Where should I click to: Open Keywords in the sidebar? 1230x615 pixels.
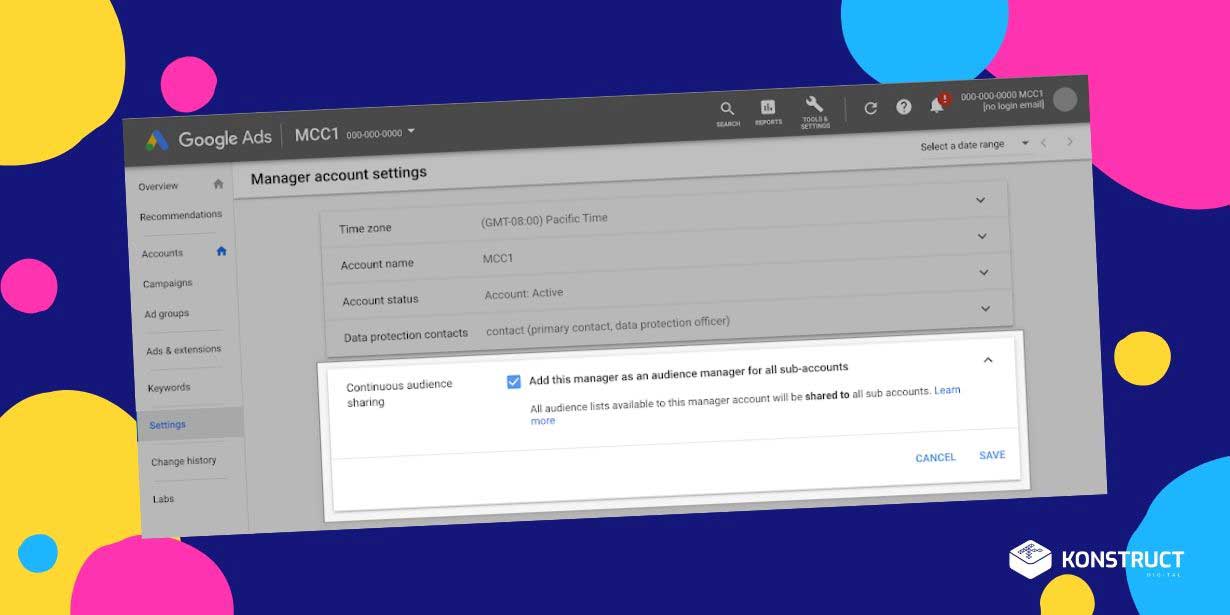coord(168,387)
